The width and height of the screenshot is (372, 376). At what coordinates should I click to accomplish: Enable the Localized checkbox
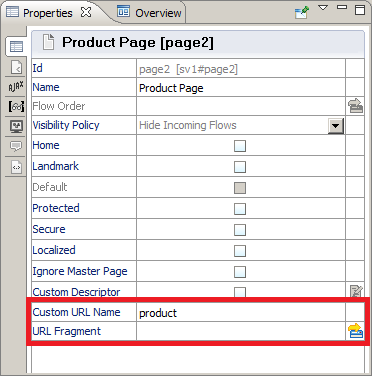coord(240,251)
